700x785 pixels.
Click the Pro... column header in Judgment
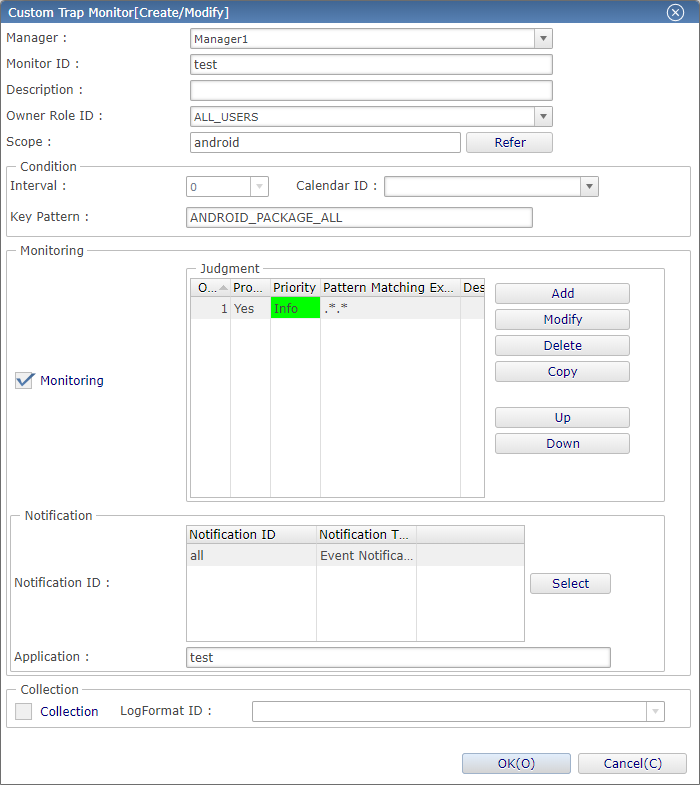pos(250,288)
